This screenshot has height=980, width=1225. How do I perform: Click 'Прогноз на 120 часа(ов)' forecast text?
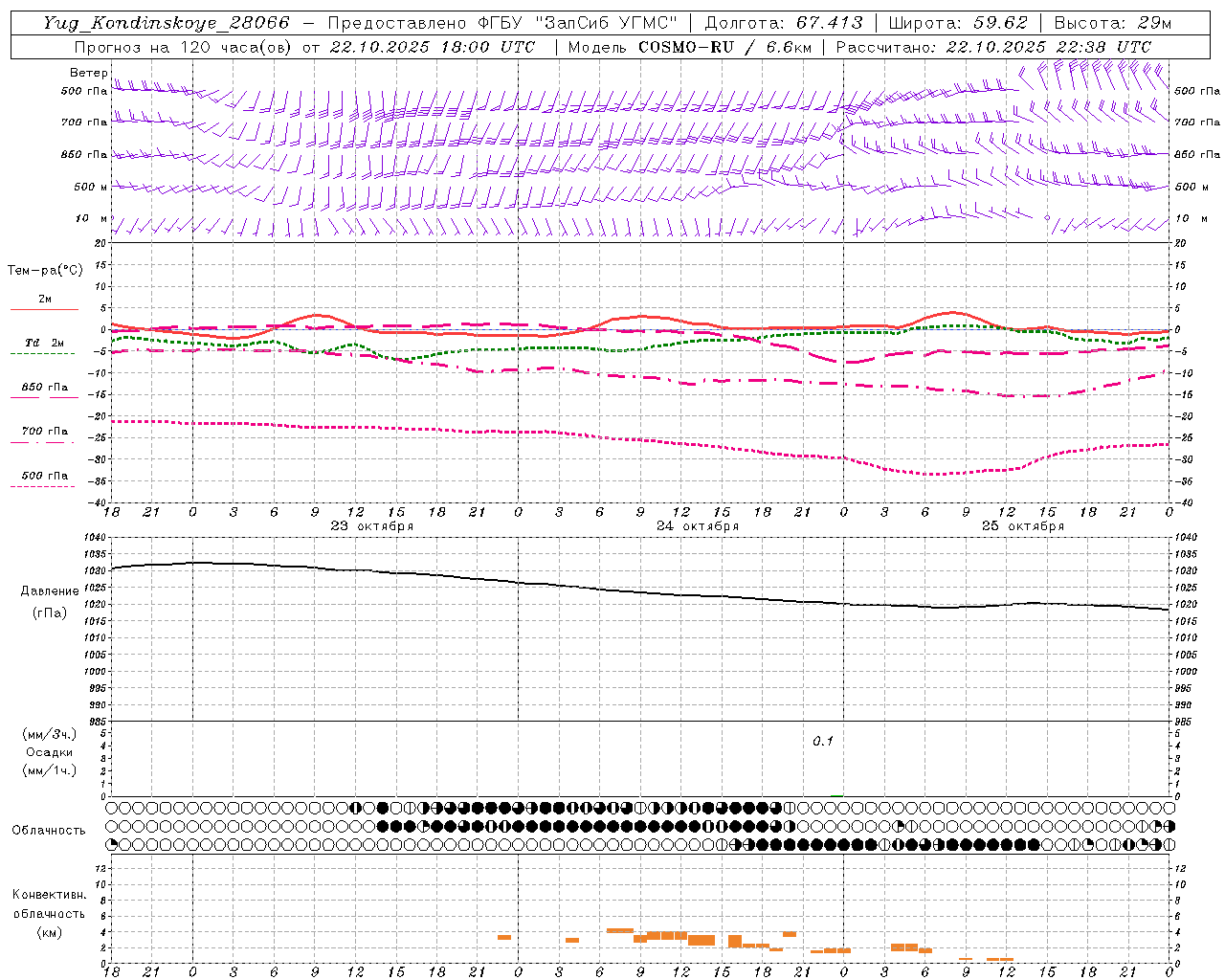tap(185, 47)
